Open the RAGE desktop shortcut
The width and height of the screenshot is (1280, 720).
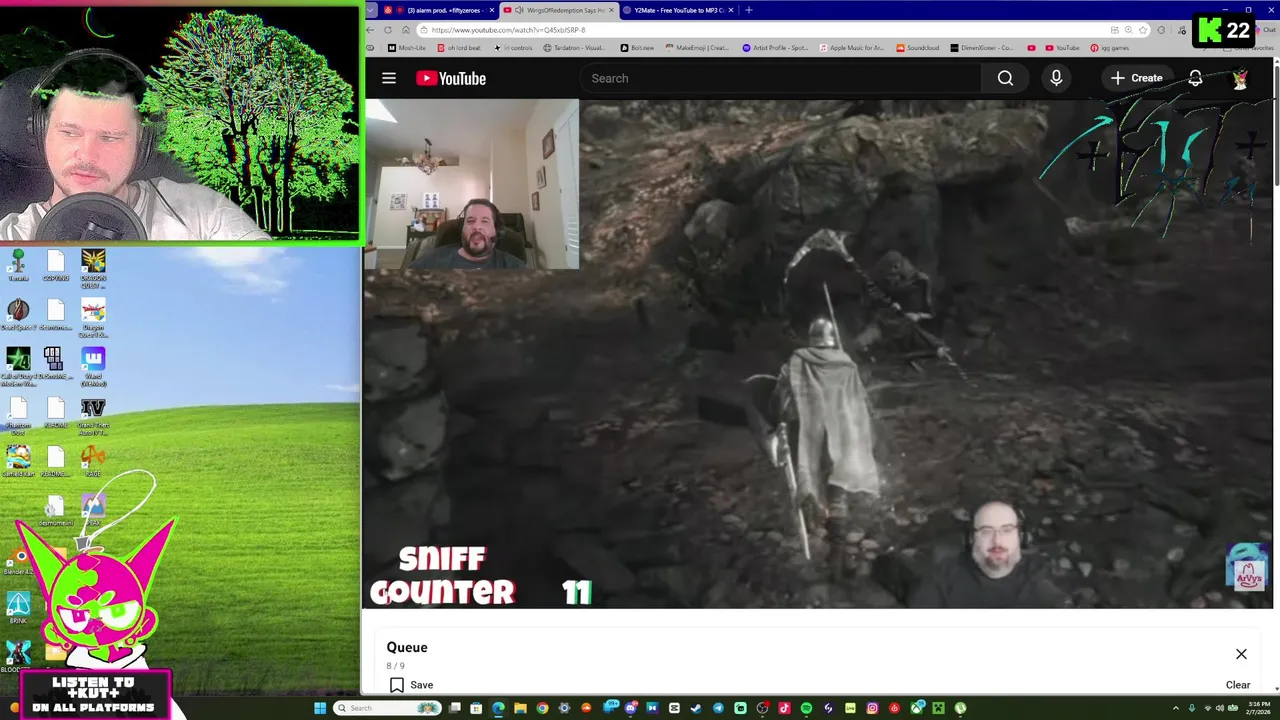coord(93,461)
